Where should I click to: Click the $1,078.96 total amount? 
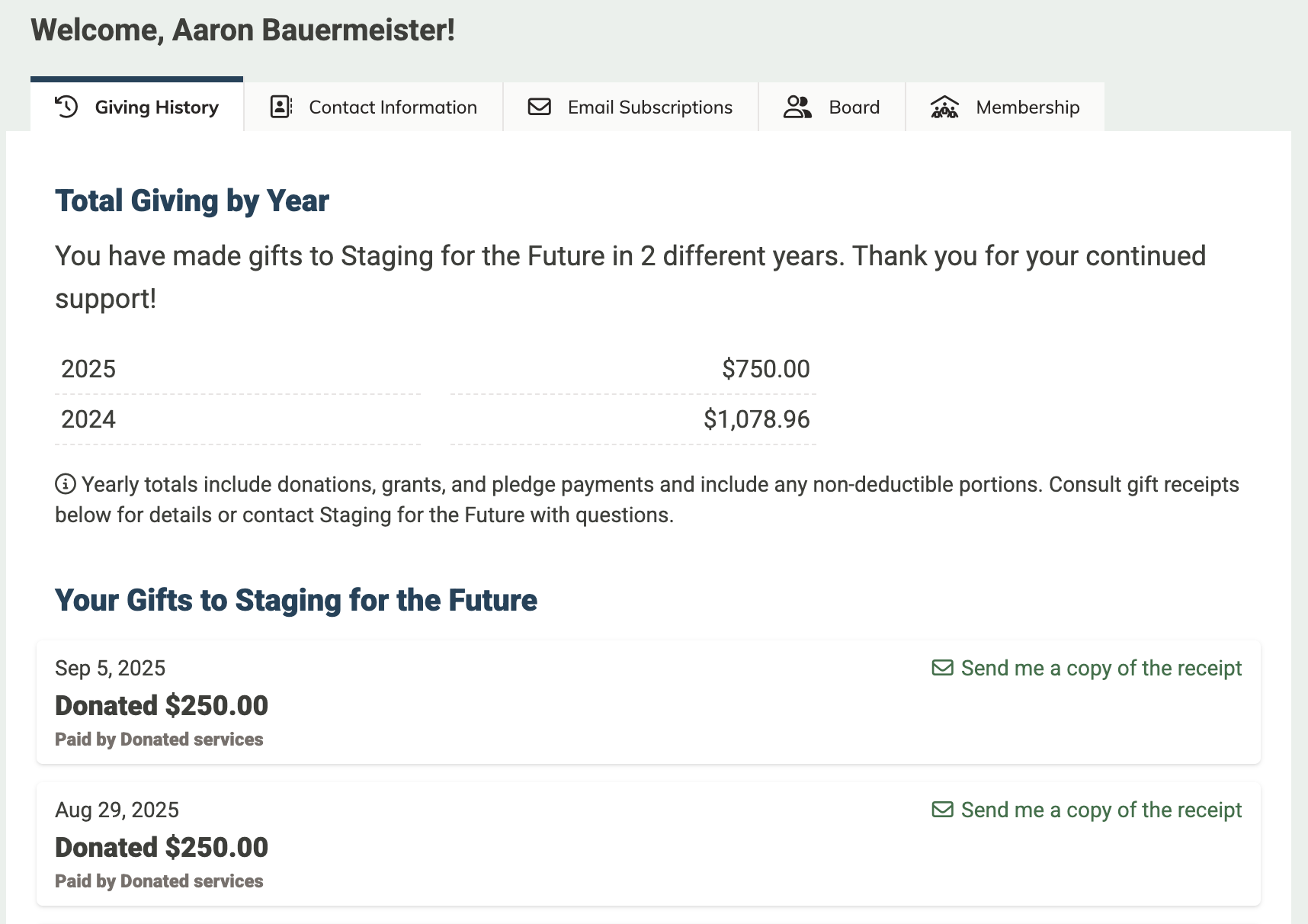pyautogui.click(x=756, y=419)
